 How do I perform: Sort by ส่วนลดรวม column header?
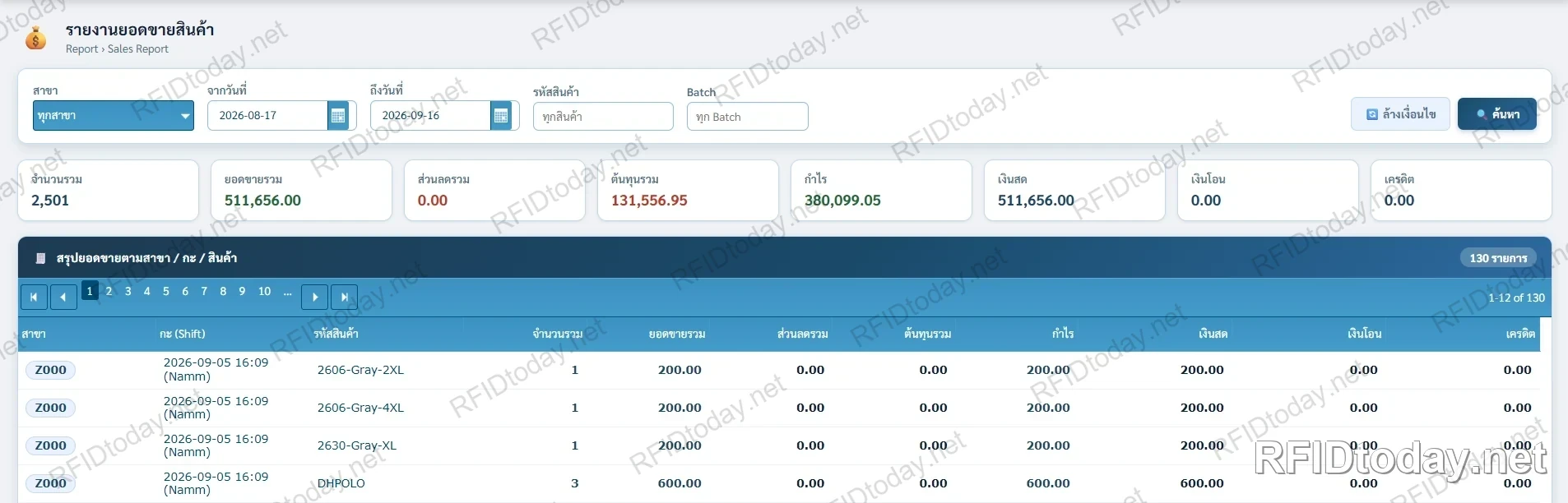pyautogui.click(x=803, y=334)
